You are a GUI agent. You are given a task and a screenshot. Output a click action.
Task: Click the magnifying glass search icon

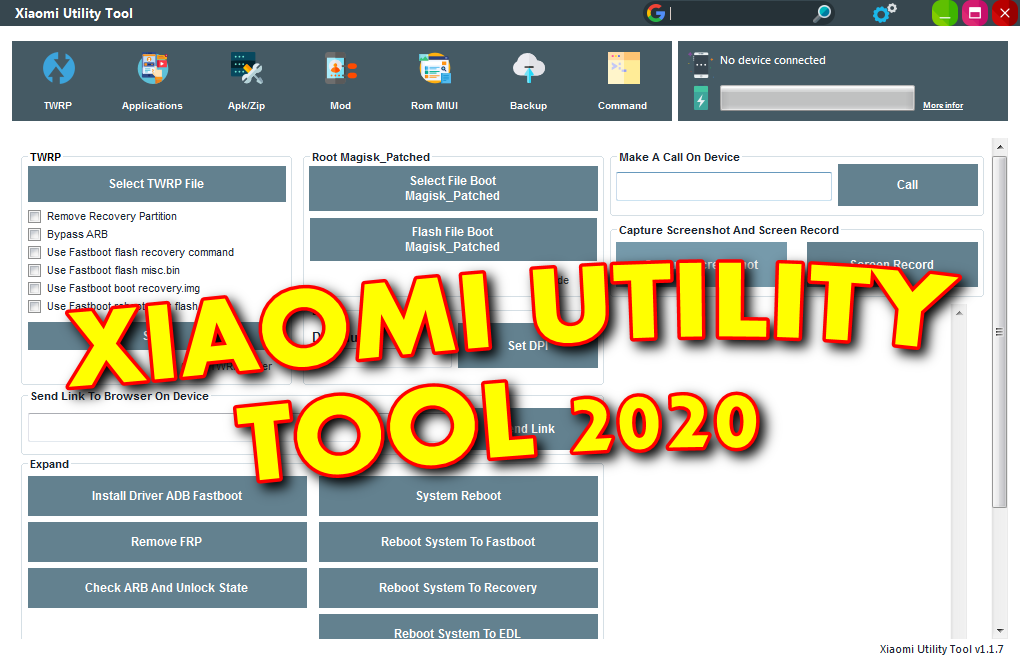pos(823,13)
